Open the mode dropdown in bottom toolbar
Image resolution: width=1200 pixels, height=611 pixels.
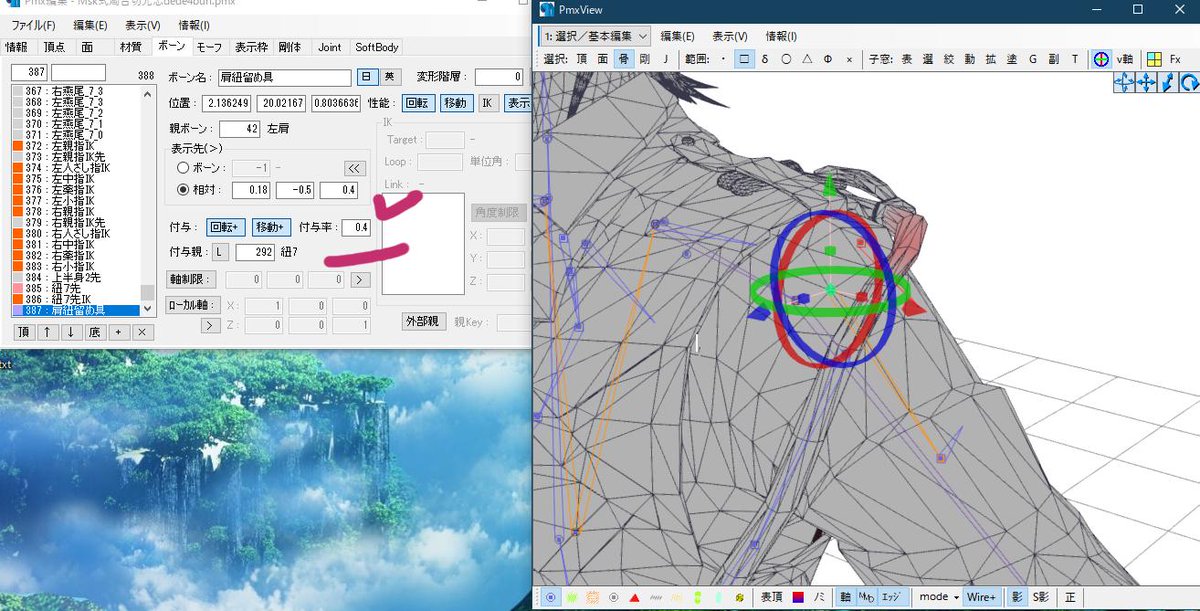939,597
